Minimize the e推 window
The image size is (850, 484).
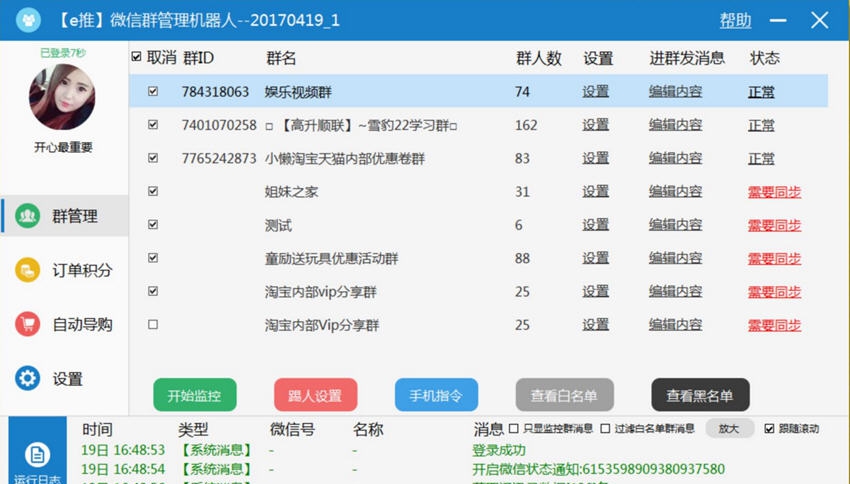778,21
